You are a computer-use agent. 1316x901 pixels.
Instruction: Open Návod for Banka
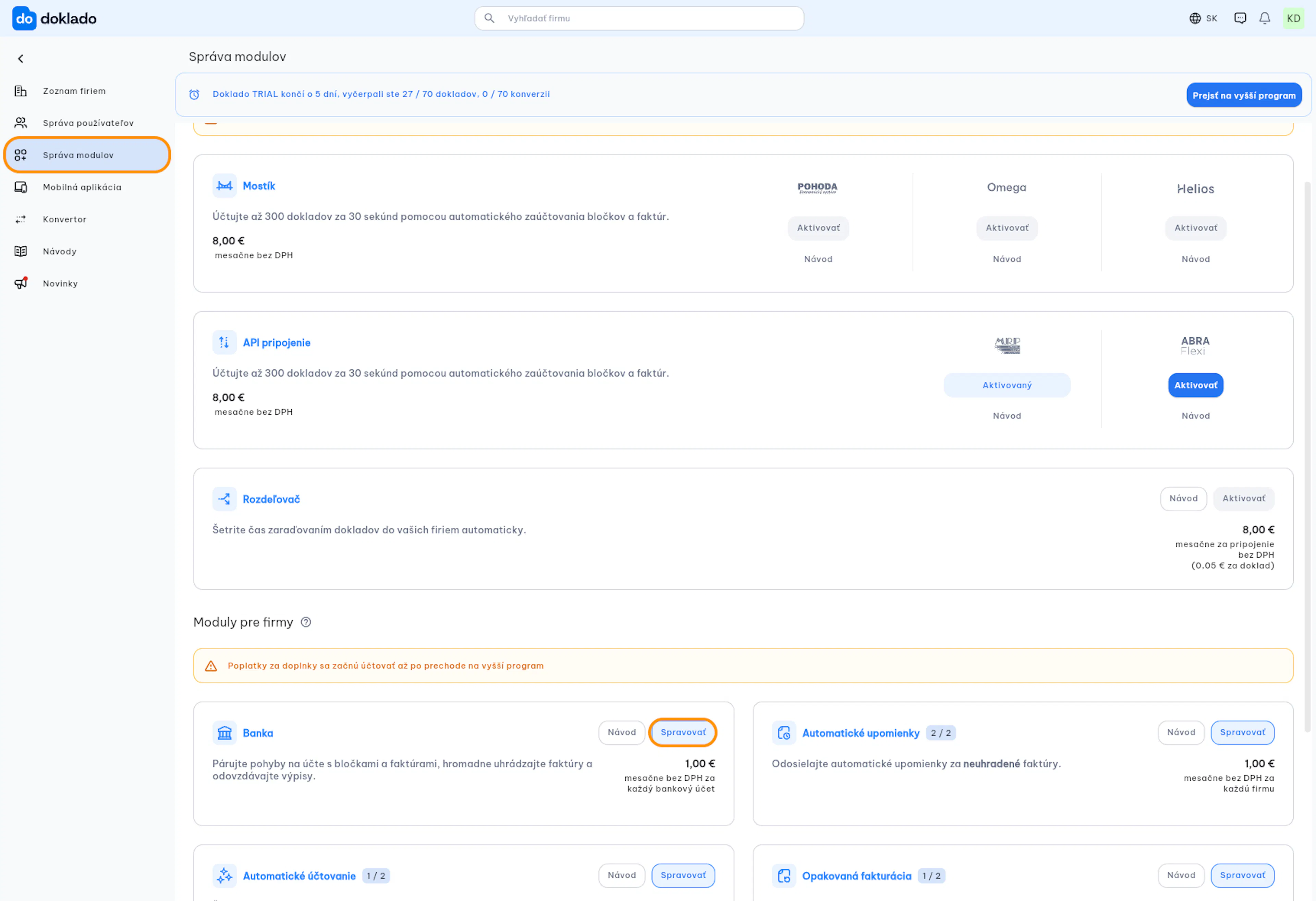(621, 733)
